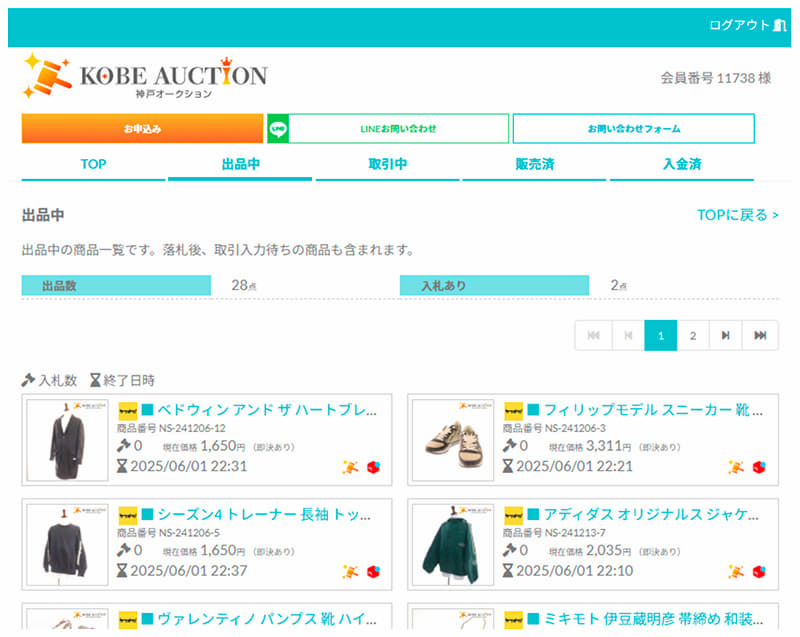Image resolution: width=800 pixels, height=637 pixels.
Task: Click hourglass icon beside 2025/06/01 22:21
Action: 508,466
